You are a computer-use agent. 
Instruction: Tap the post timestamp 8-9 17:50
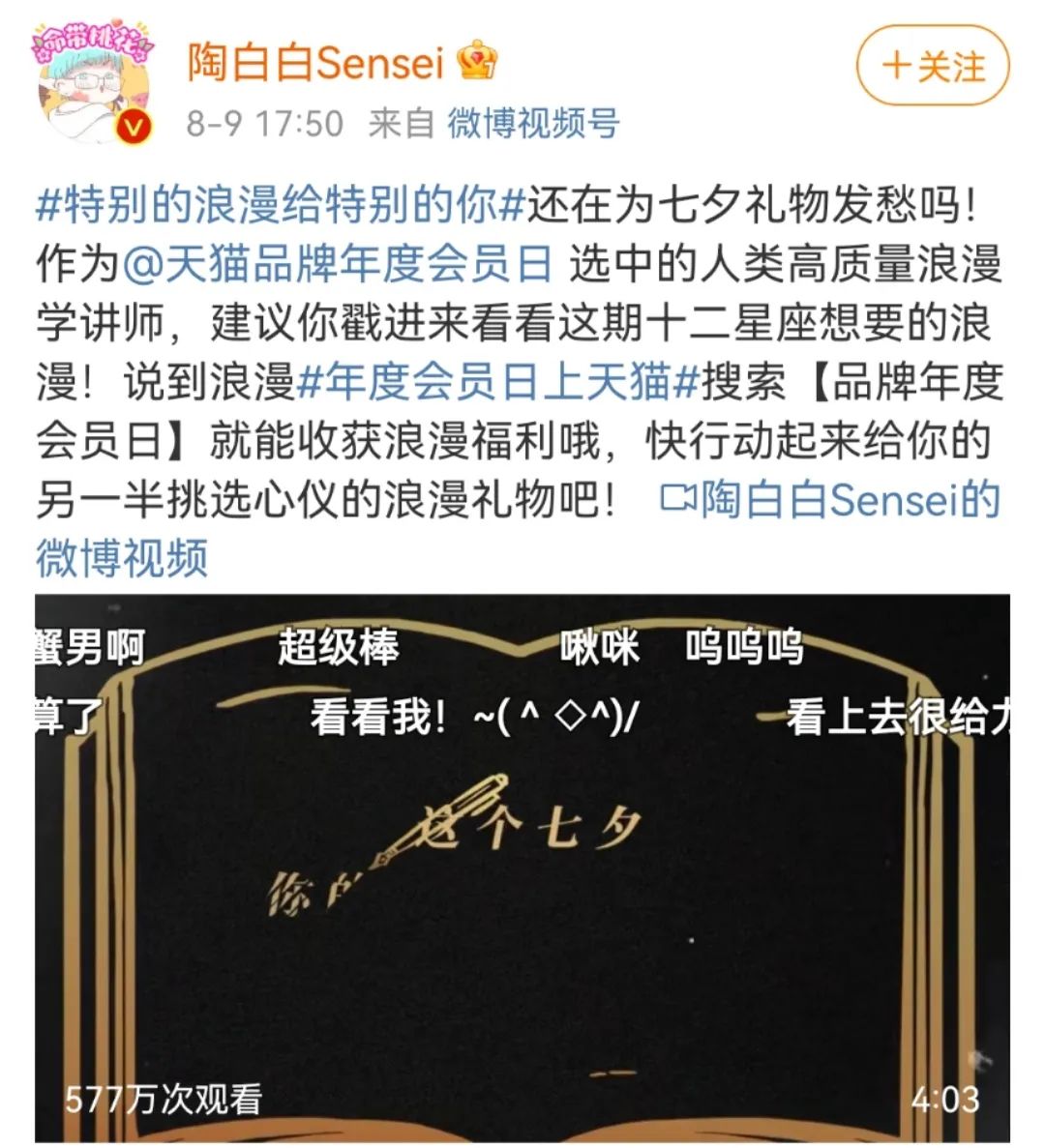264,123
